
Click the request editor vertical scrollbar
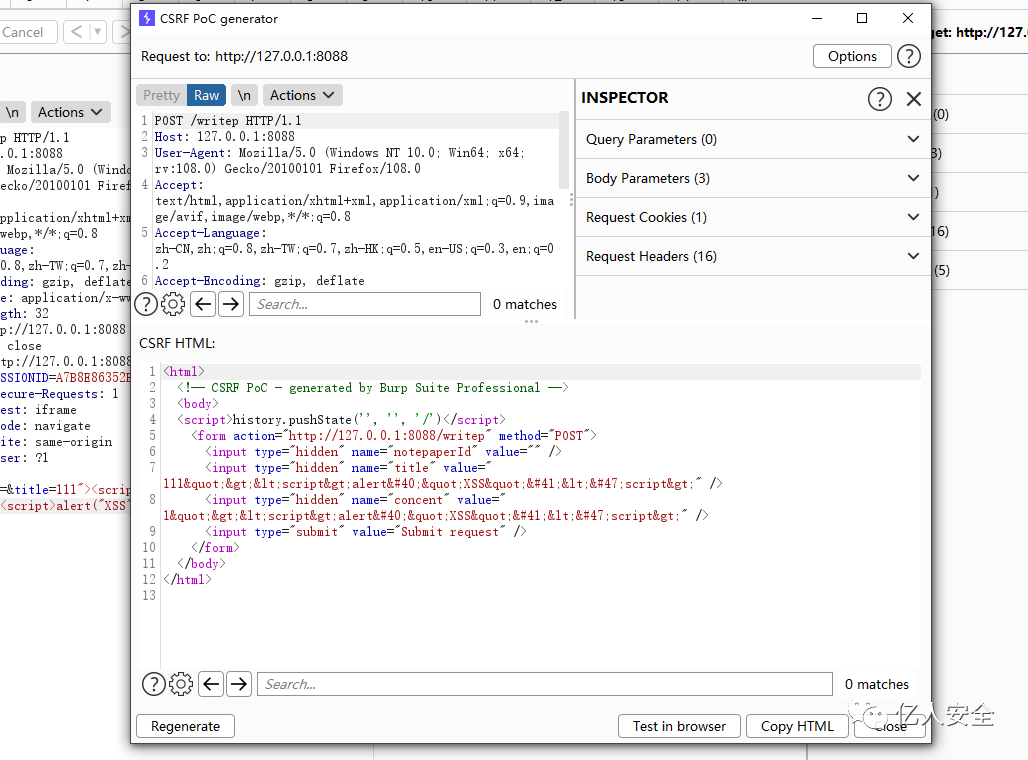[563, 151]
